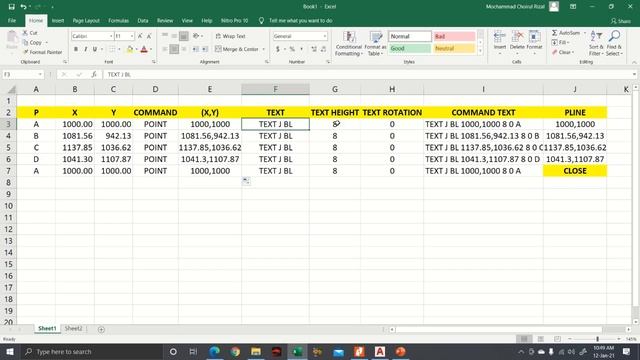
Task: Toggle Bottom Align vertical alignment
Action: point(184,36)
